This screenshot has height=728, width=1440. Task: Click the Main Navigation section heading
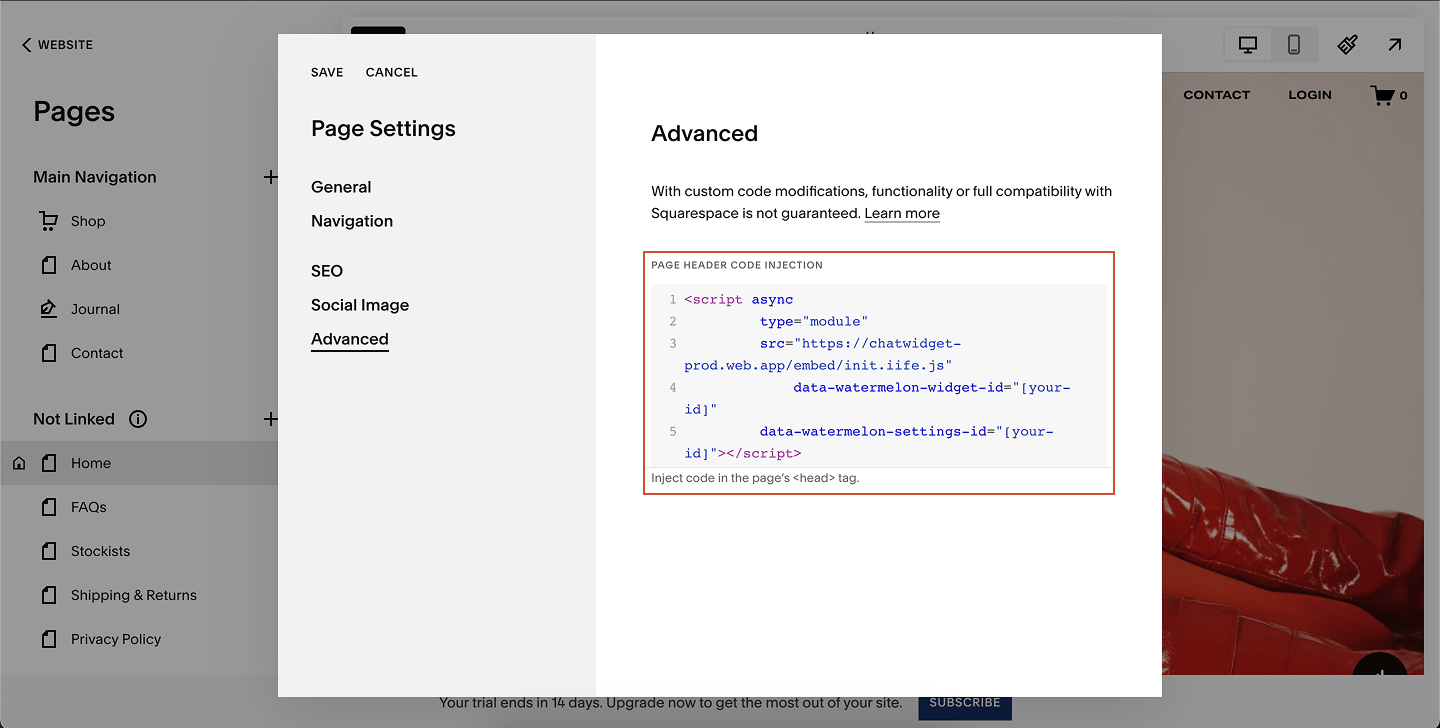pos(95,177)
